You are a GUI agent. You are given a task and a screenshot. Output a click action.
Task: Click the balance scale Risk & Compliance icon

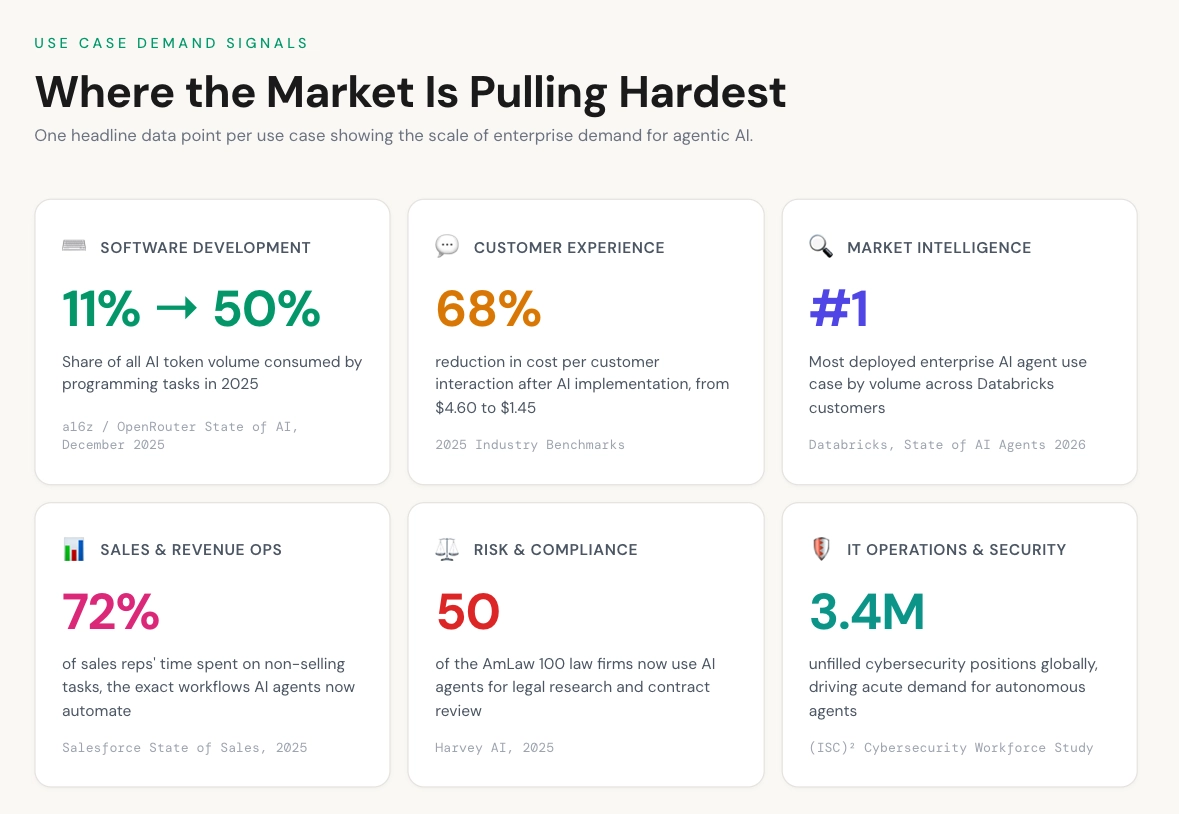pos(447,549)
